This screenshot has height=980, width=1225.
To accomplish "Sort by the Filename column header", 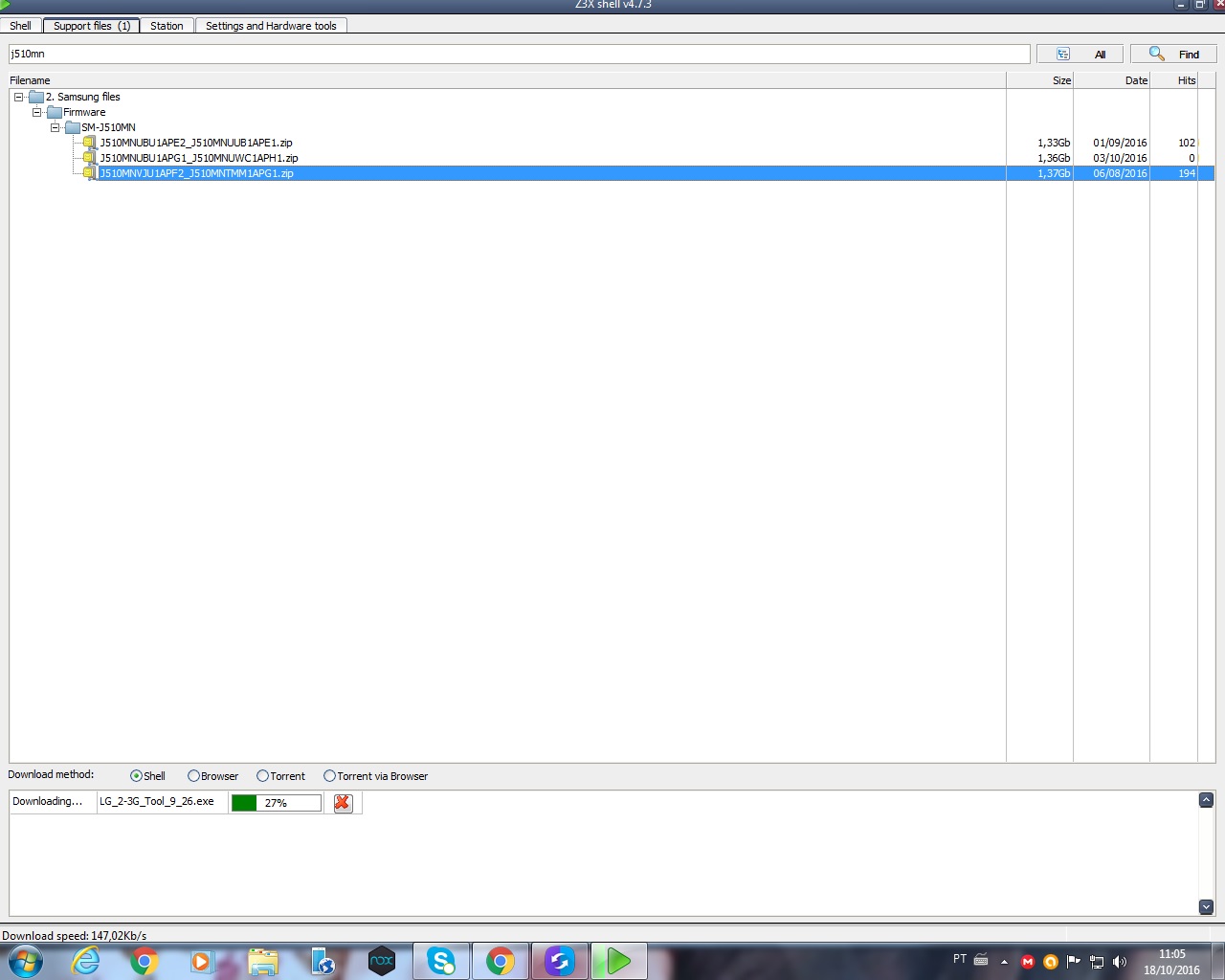I will click(x=507, y=80).
